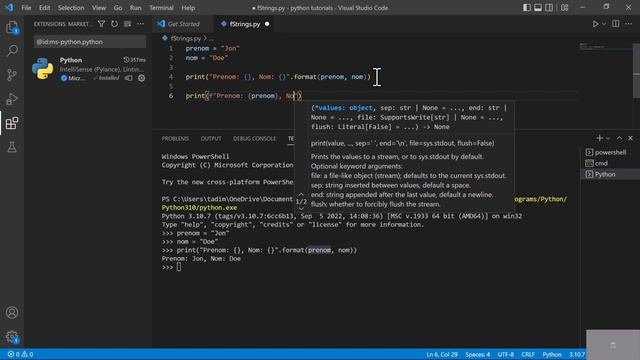Toggle bottom panel layout icon
This screenshot has height=360, width=640.
click(x=538, y=8)
